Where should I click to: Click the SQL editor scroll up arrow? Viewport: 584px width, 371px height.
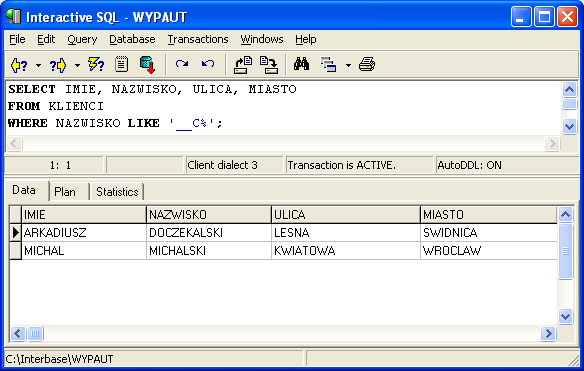tap(569, 89)
